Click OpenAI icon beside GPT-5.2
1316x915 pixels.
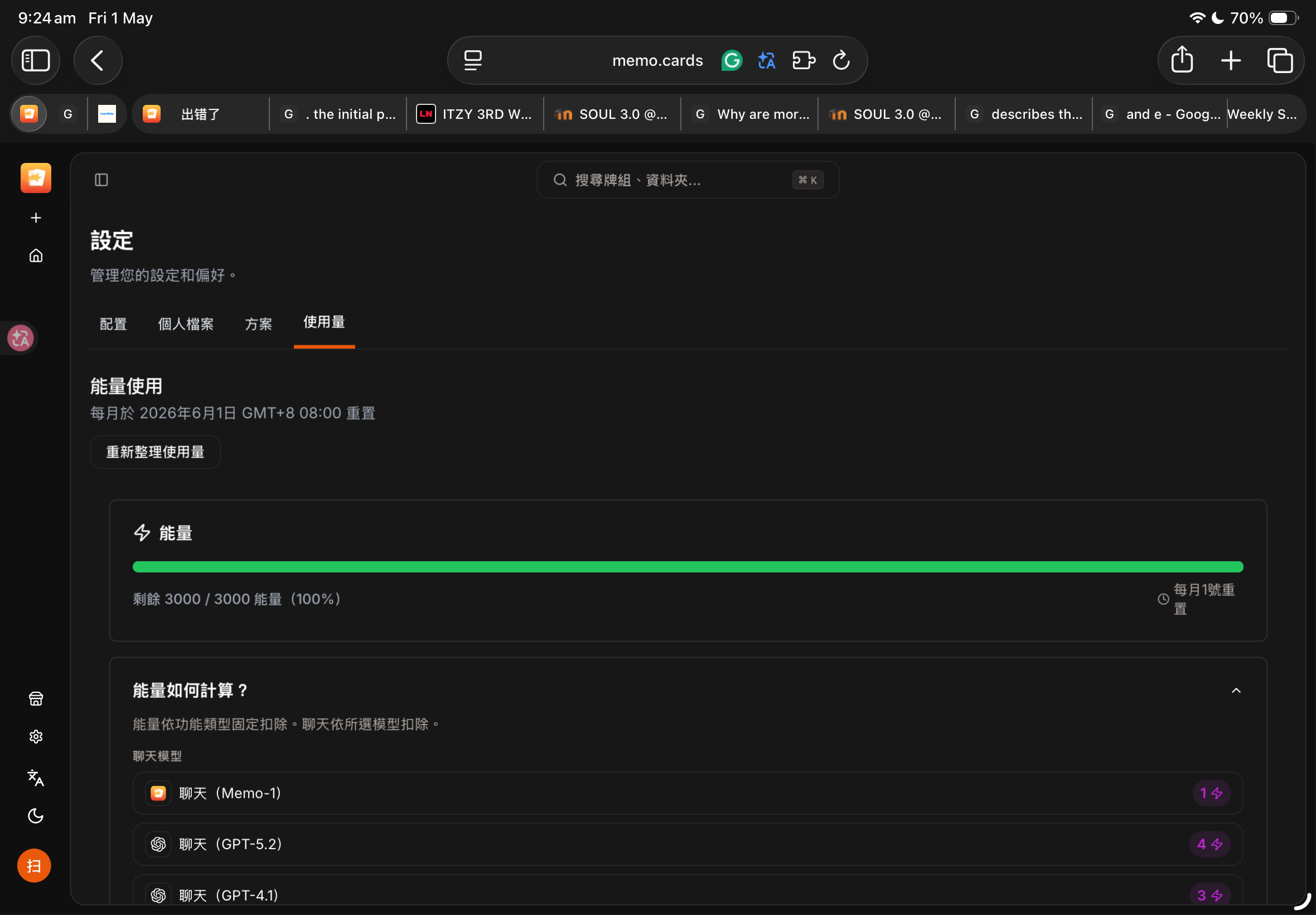click(158, 844)
